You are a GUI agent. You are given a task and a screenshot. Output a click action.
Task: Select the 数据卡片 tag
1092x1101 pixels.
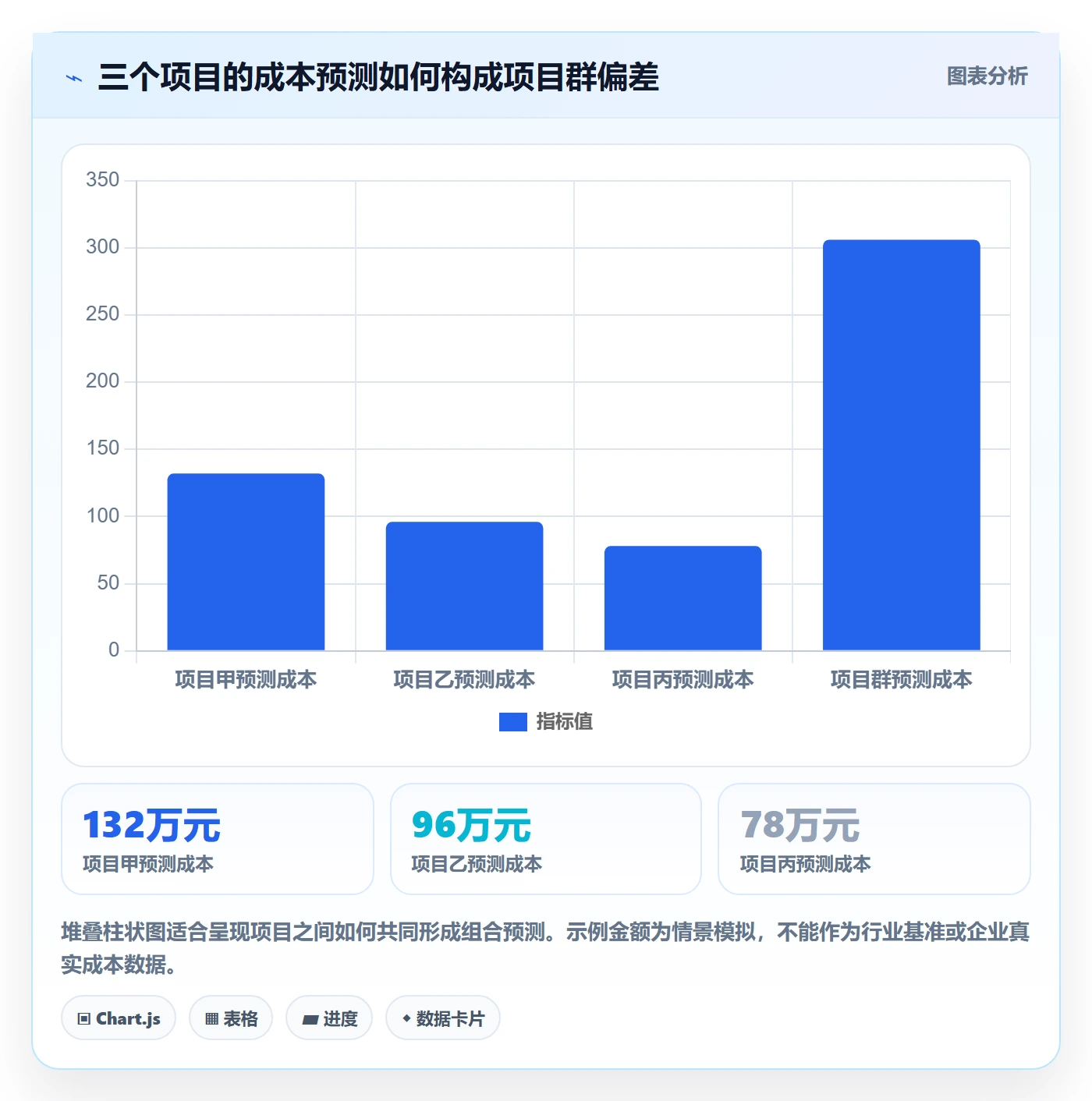click(443, 1018)
